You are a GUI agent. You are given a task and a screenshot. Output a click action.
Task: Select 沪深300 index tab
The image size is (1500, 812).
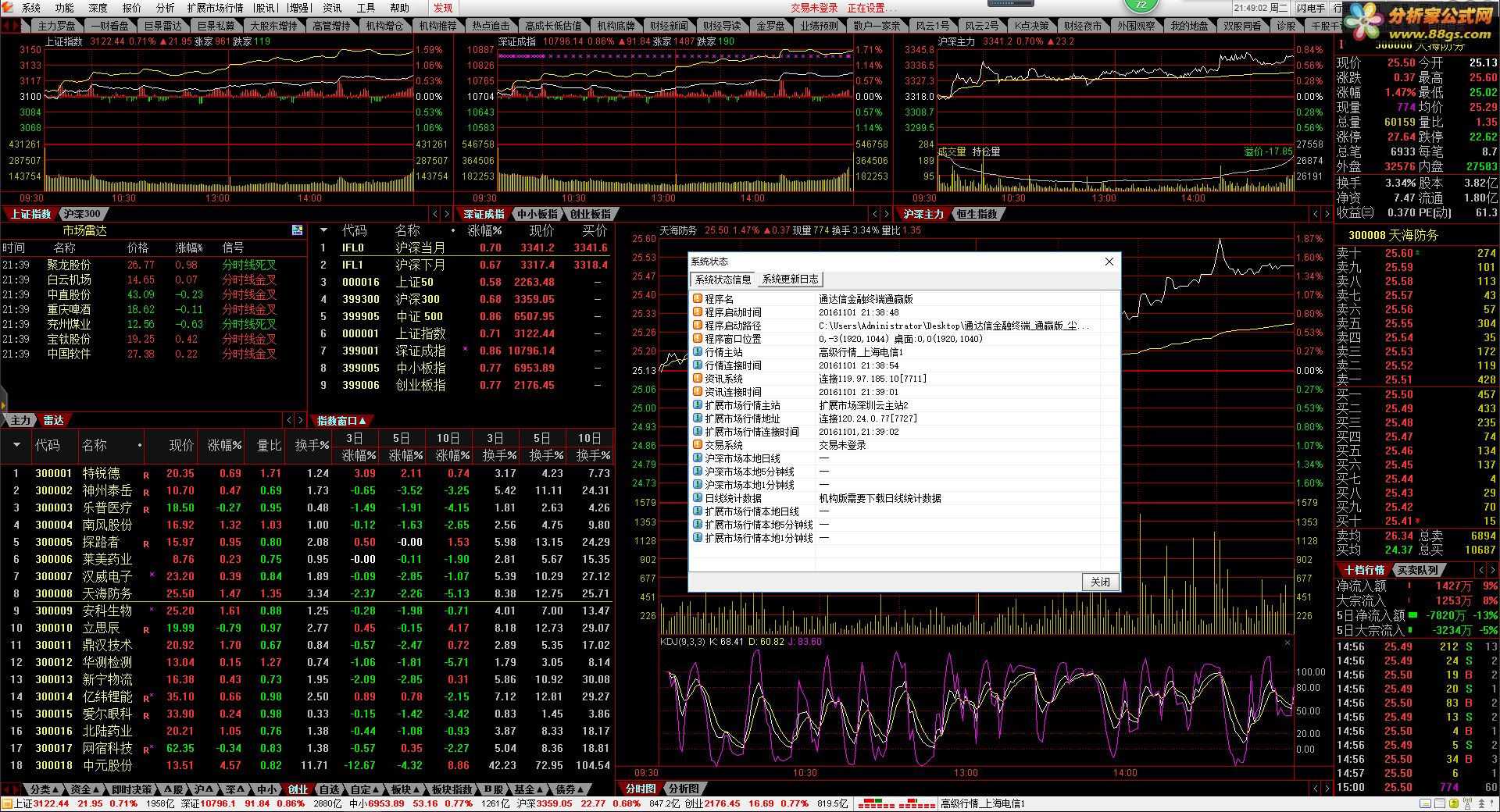click(x=81, y=214)
